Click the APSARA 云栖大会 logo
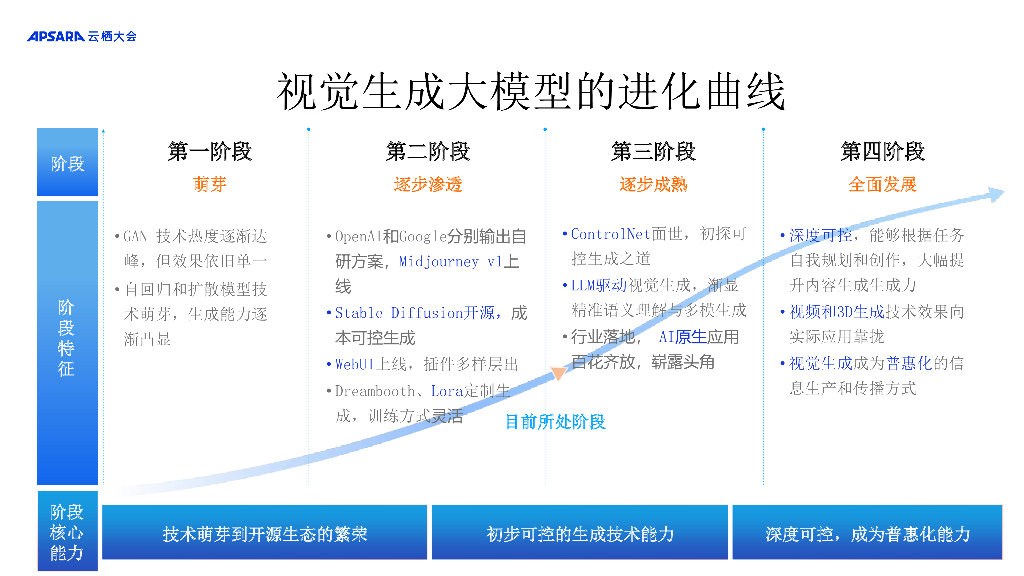This screenshot has height=576, width=1024. (x=82, y=37)
